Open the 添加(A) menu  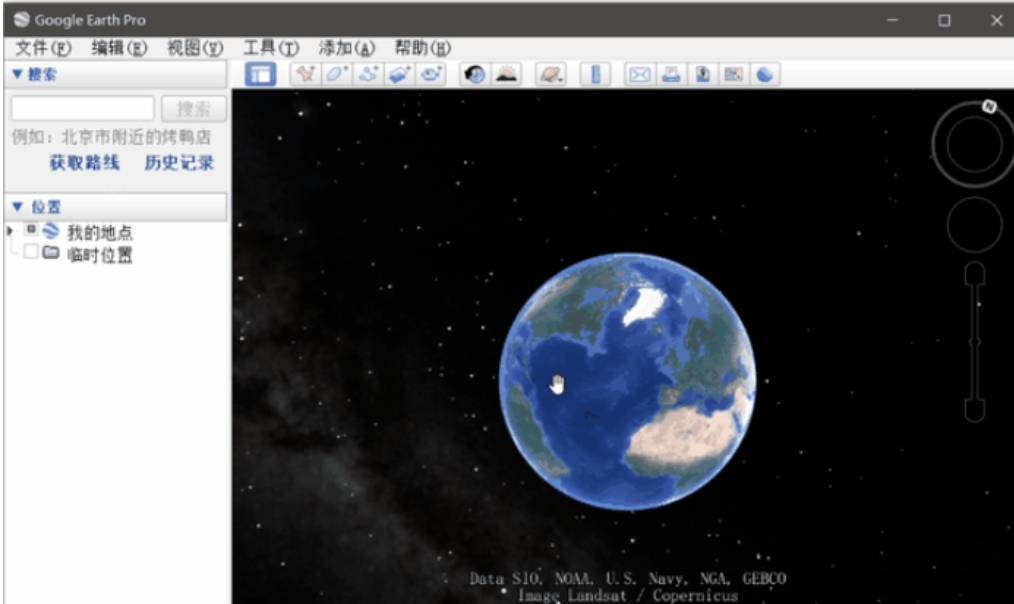tap(347, 48)
